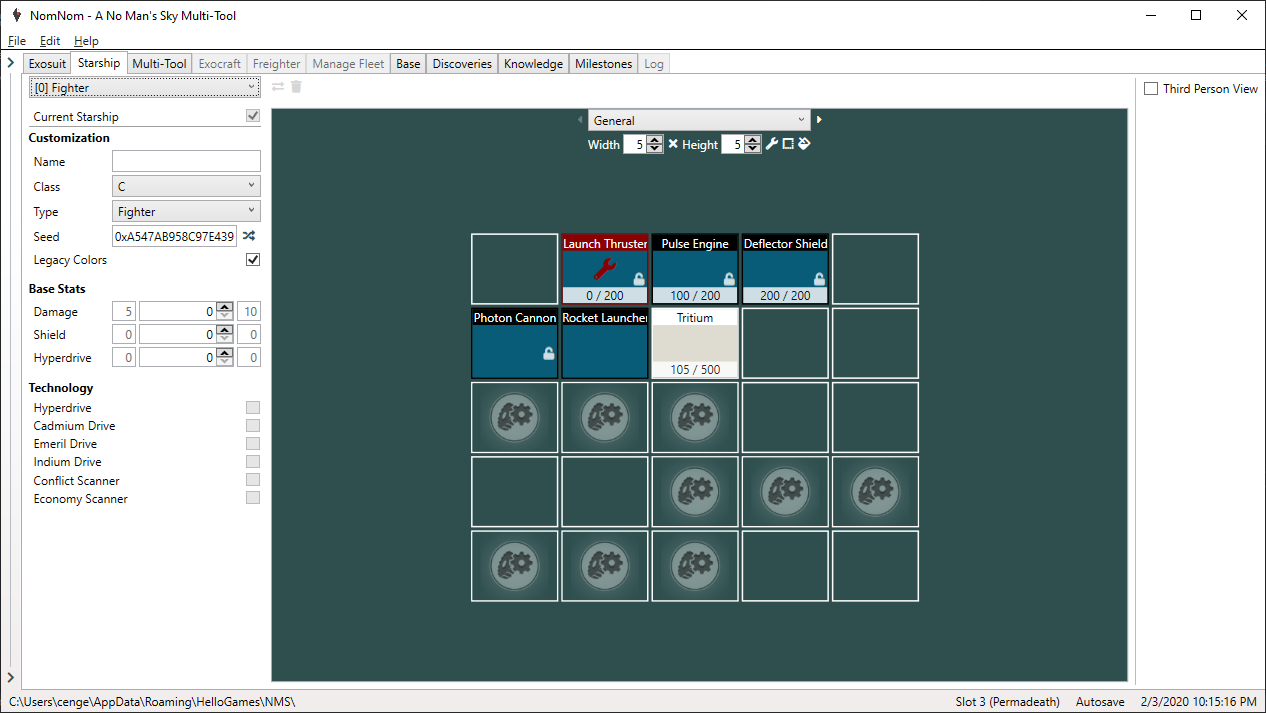The image size is (1266, 713).
Task: Click the Pulse Engine 100 / 200 charge bar
Action: pos(695,295)
